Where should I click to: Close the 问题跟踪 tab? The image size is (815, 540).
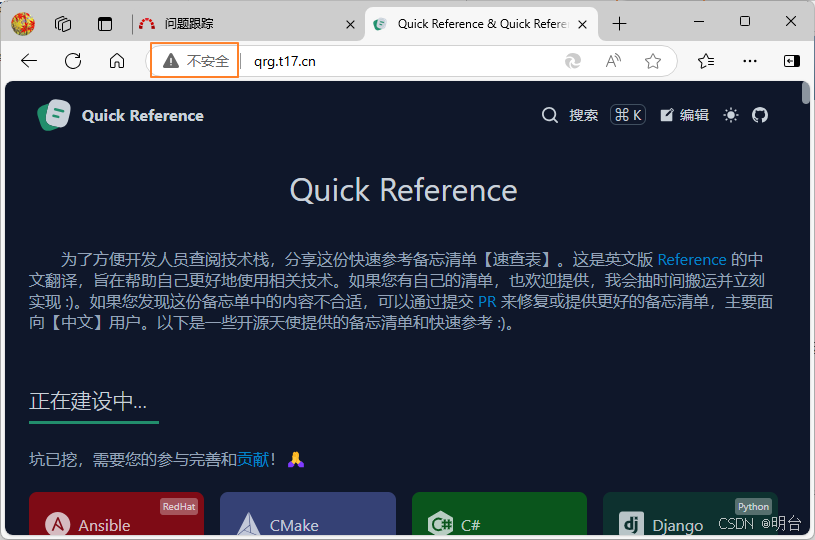point(350,24)
